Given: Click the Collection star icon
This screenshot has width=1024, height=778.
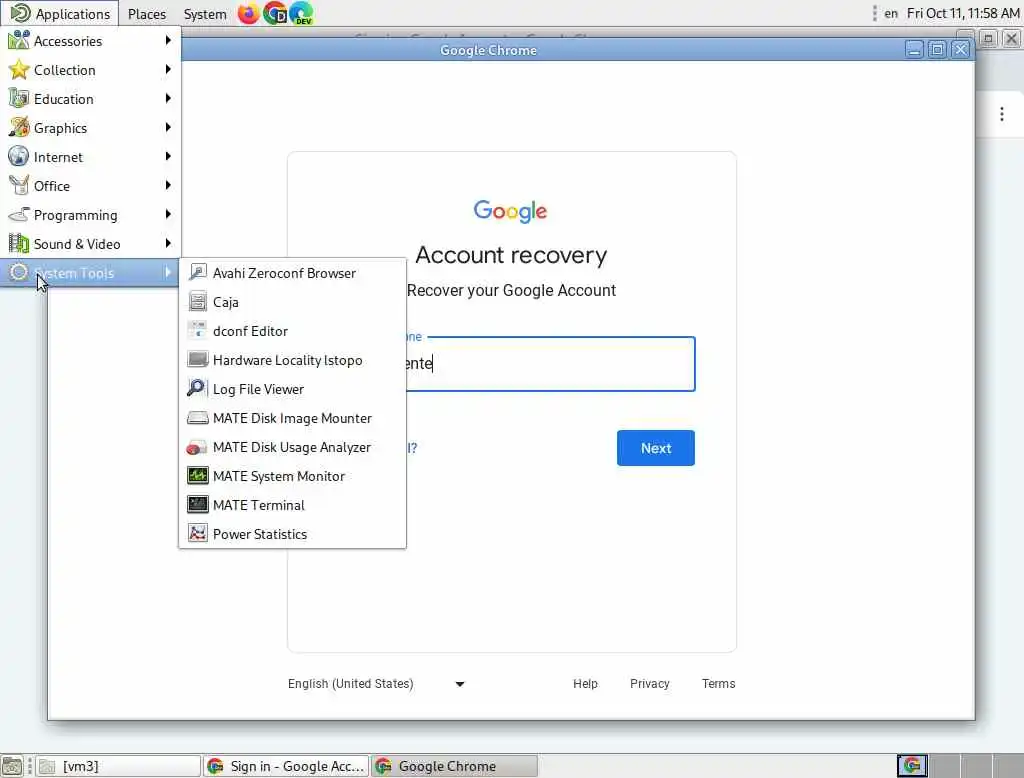Looking at the screenshot, I should (18, 70).
